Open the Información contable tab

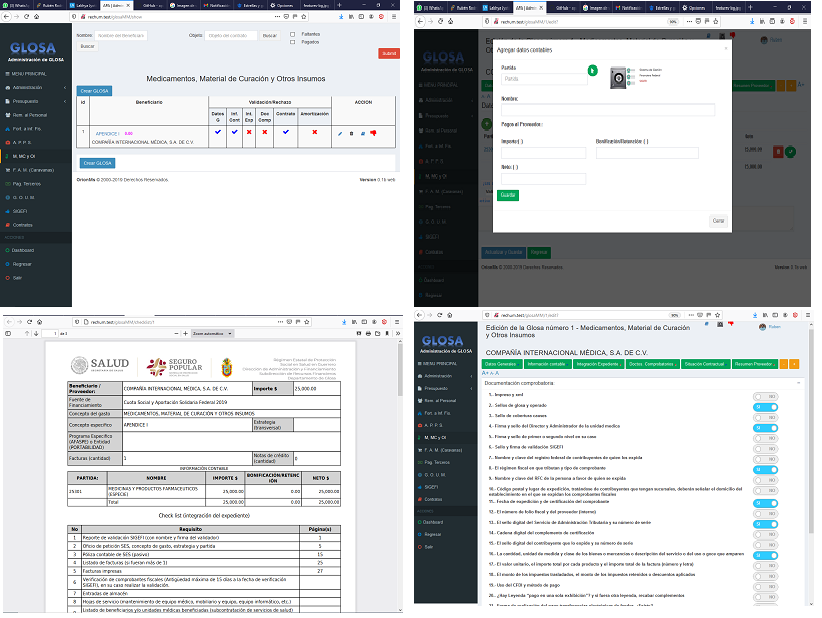(548, 364)
